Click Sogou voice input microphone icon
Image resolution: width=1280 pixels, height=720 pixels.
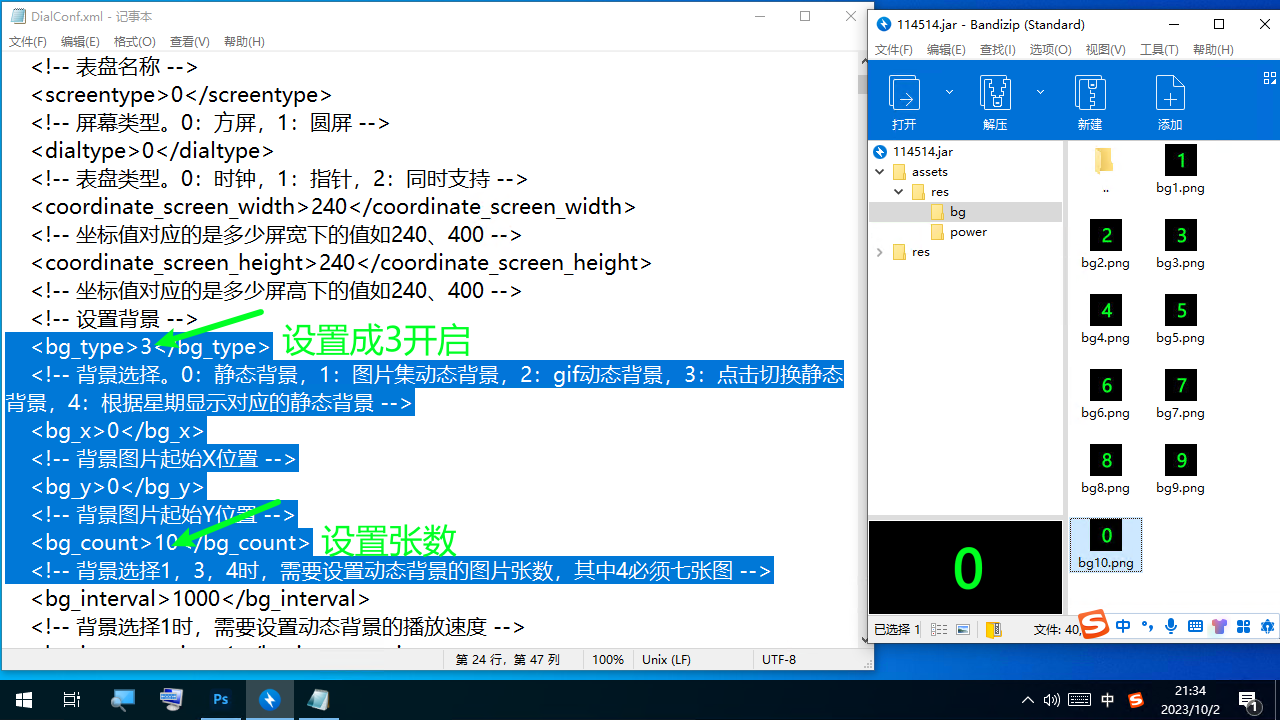1171,627
